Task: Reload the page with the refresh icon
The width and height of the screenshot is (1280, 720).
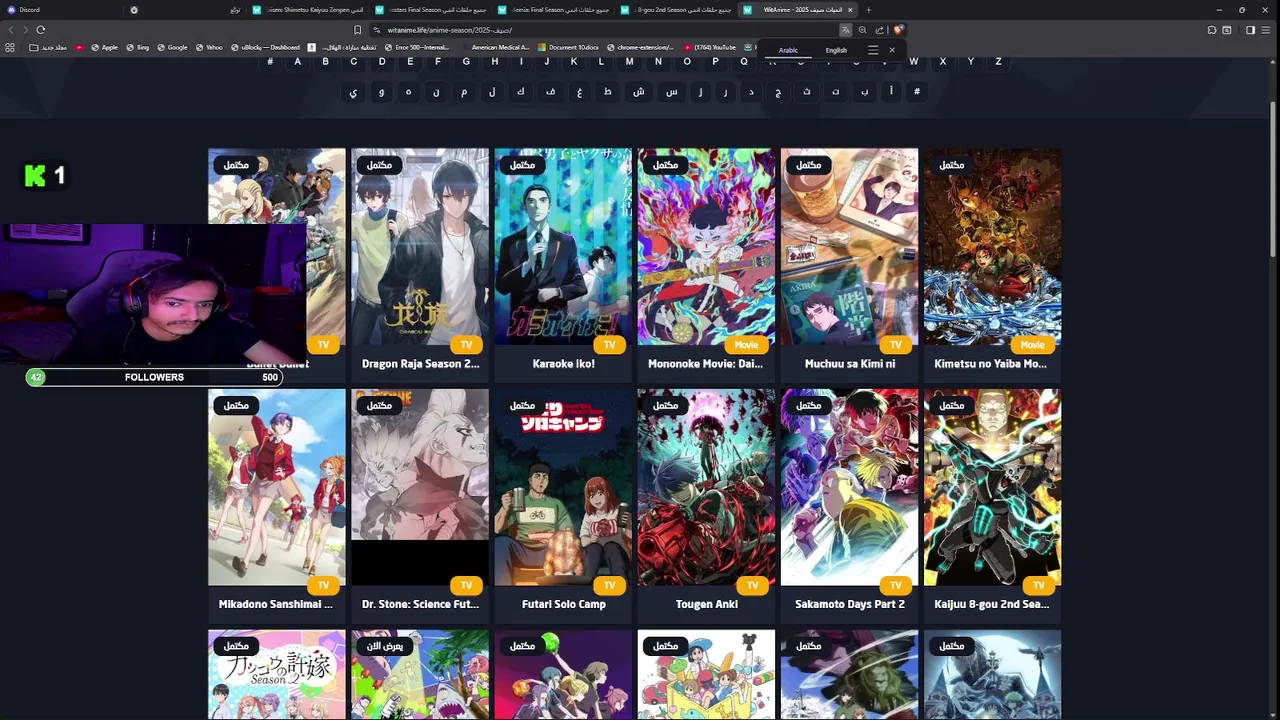Action: (40, 30)
